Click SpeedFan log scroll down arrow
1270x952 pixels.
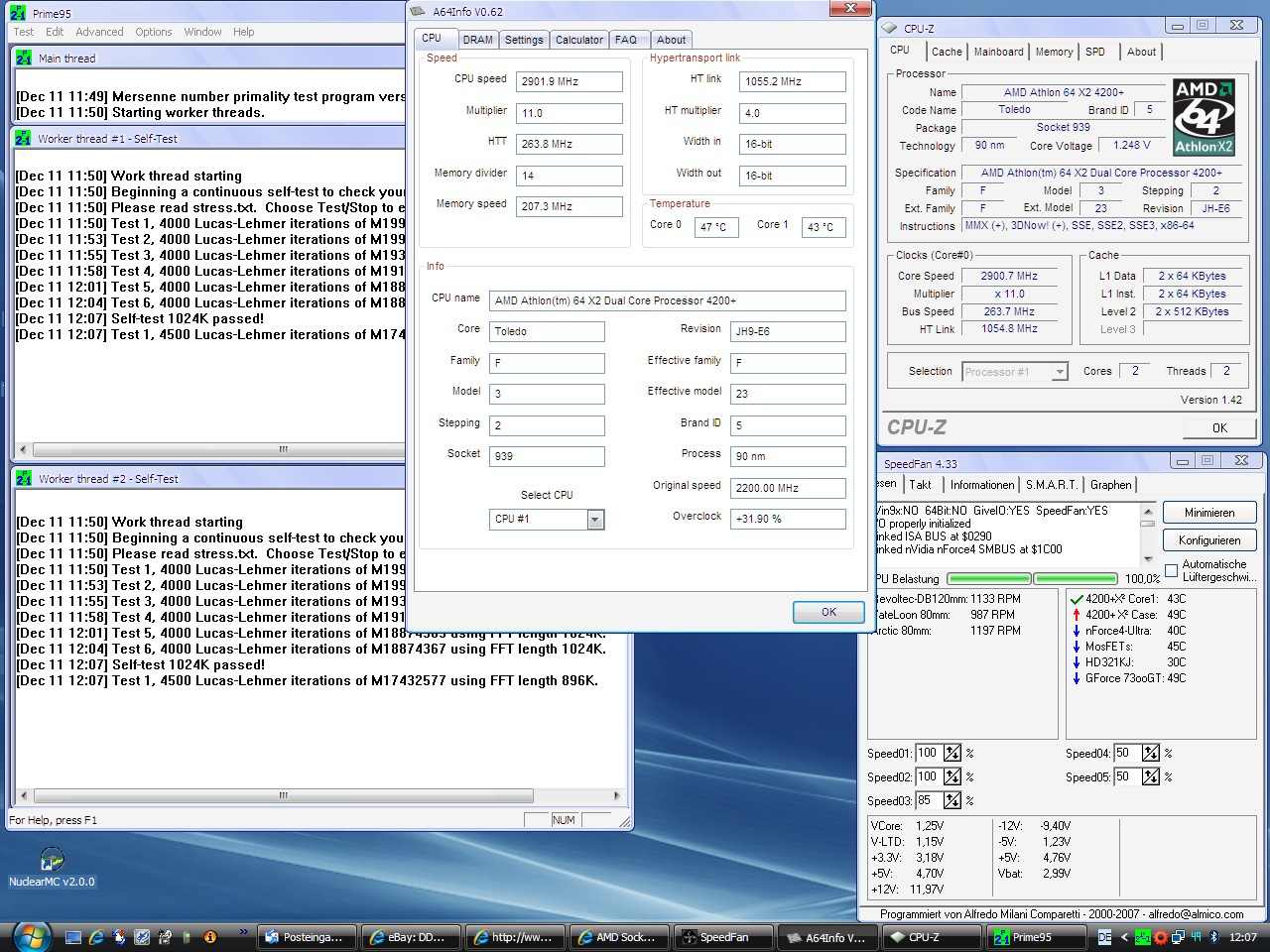coord(1148,558)
